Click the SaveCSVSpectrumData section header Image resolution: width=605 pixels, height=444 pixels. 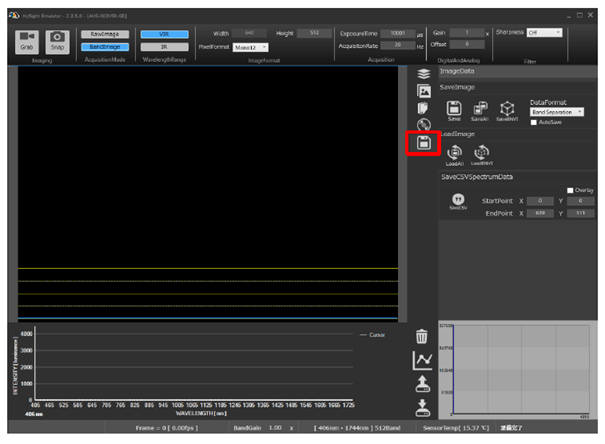coord(518,177)
